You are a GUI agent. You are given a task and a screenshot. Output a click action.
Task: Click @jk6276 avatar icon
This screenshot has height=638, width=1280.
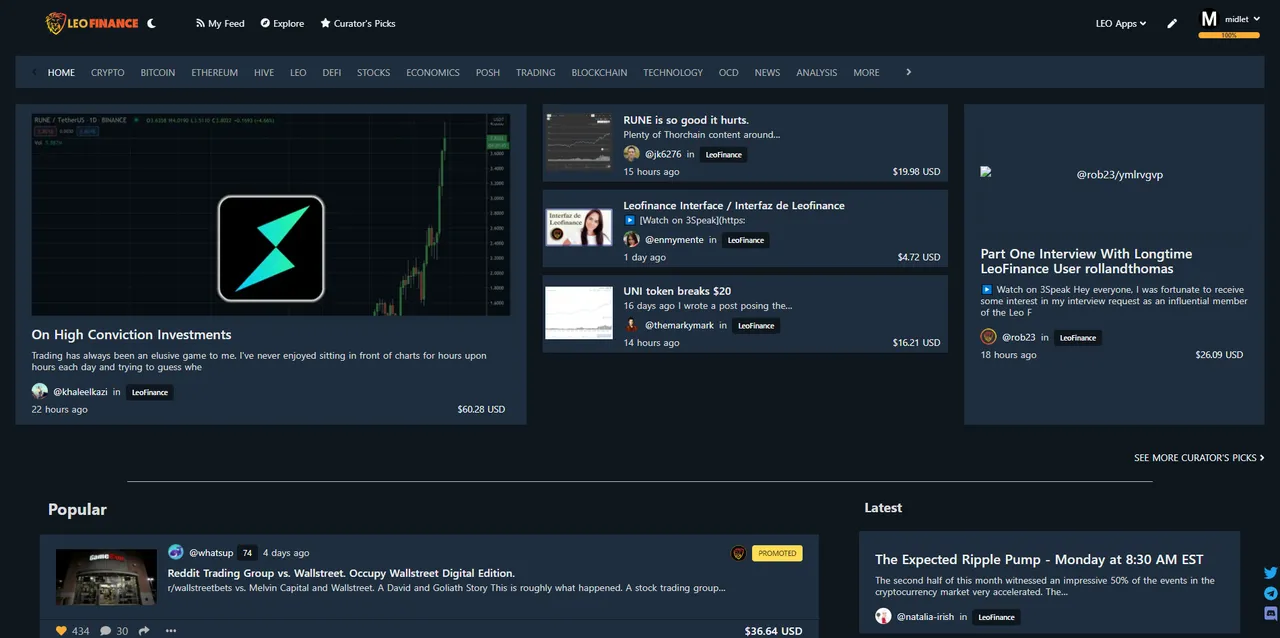pos(631,154)
